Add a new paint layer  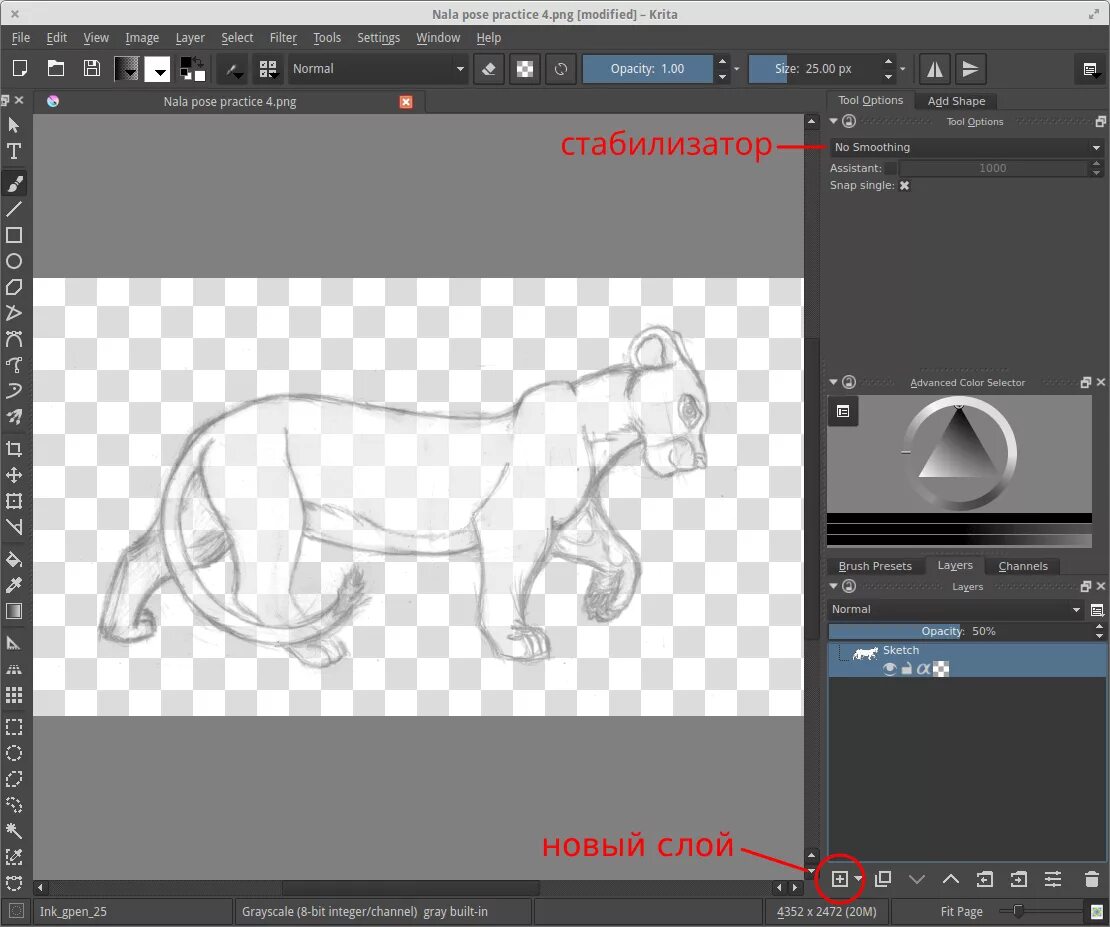840,879
